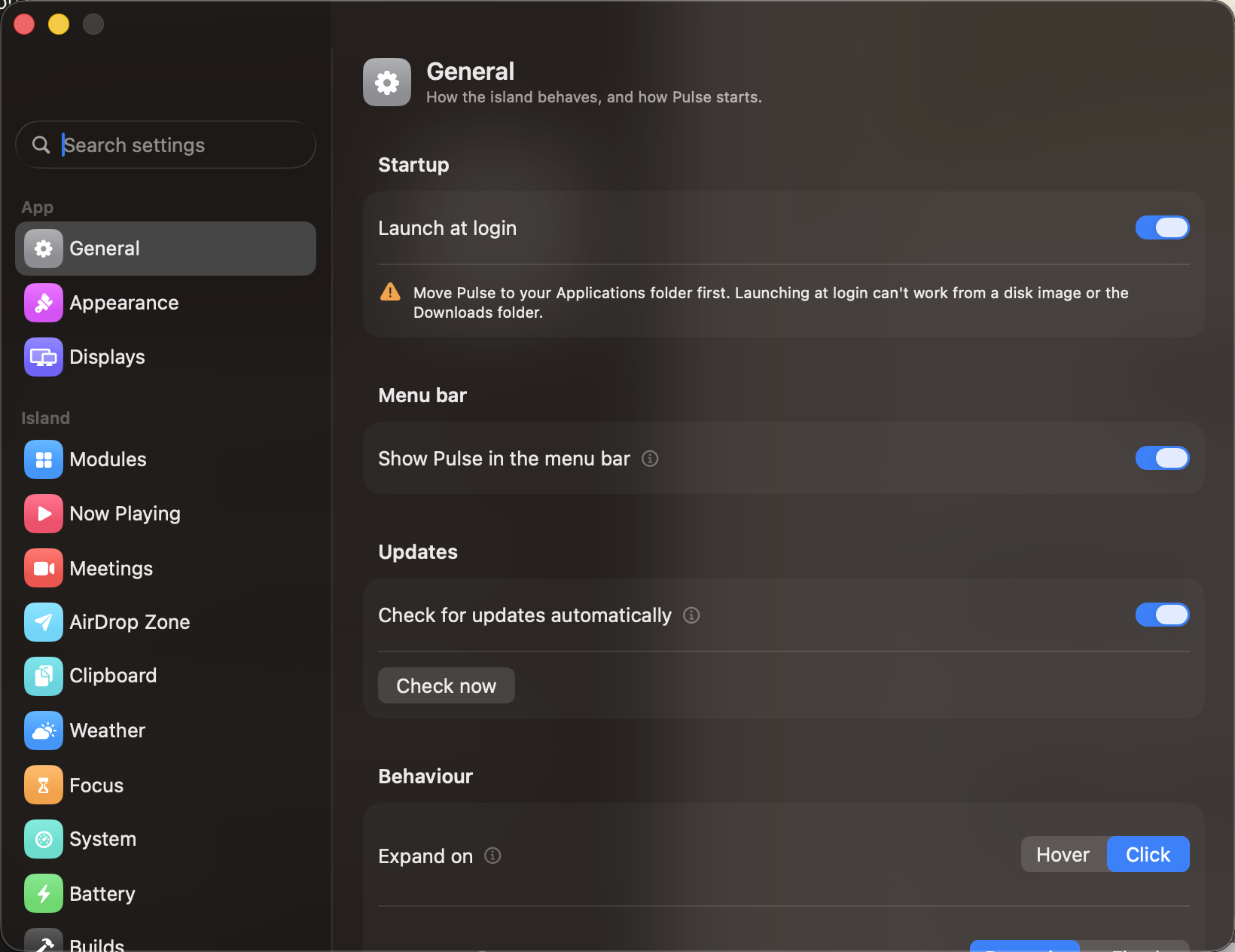1235x952 pixels.
Task: Switch to Meetings settings
Action: point(166,568)
